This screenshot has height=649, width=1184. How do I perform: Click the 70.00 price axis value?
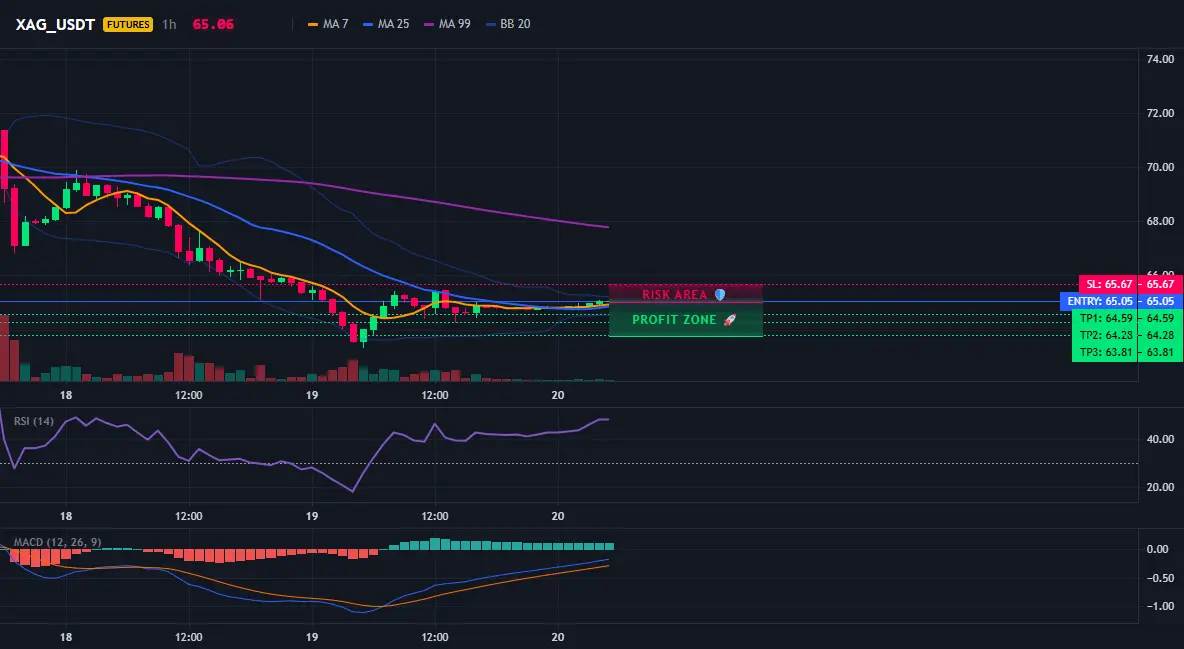(x=1160, y=167)
